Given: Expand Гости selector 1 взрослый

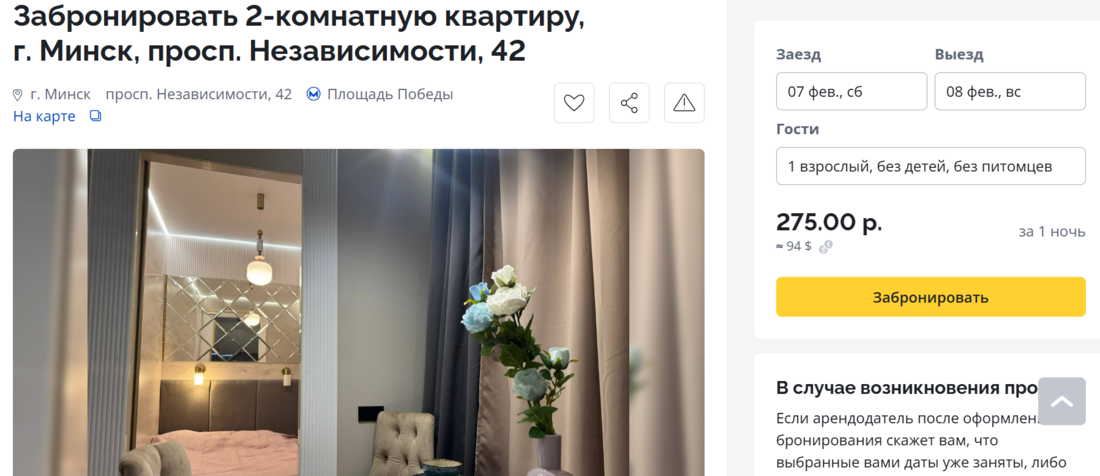Looking at the screenshot, I should pyautogui.click(x=930, y=166).
